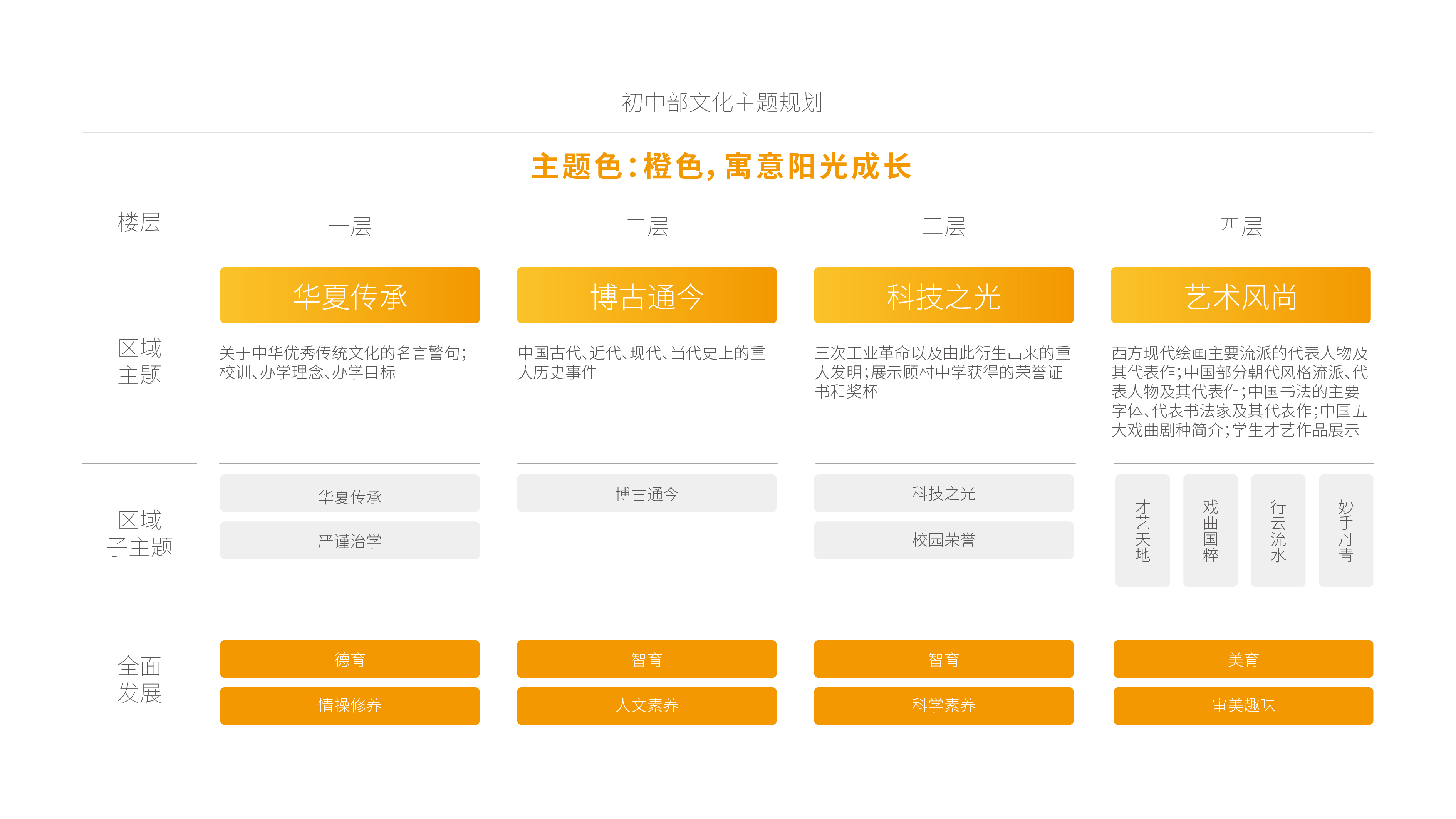Click the 初中部文化主题规划 title
This screenshot has height=819, width=1456.
point(722,102)
